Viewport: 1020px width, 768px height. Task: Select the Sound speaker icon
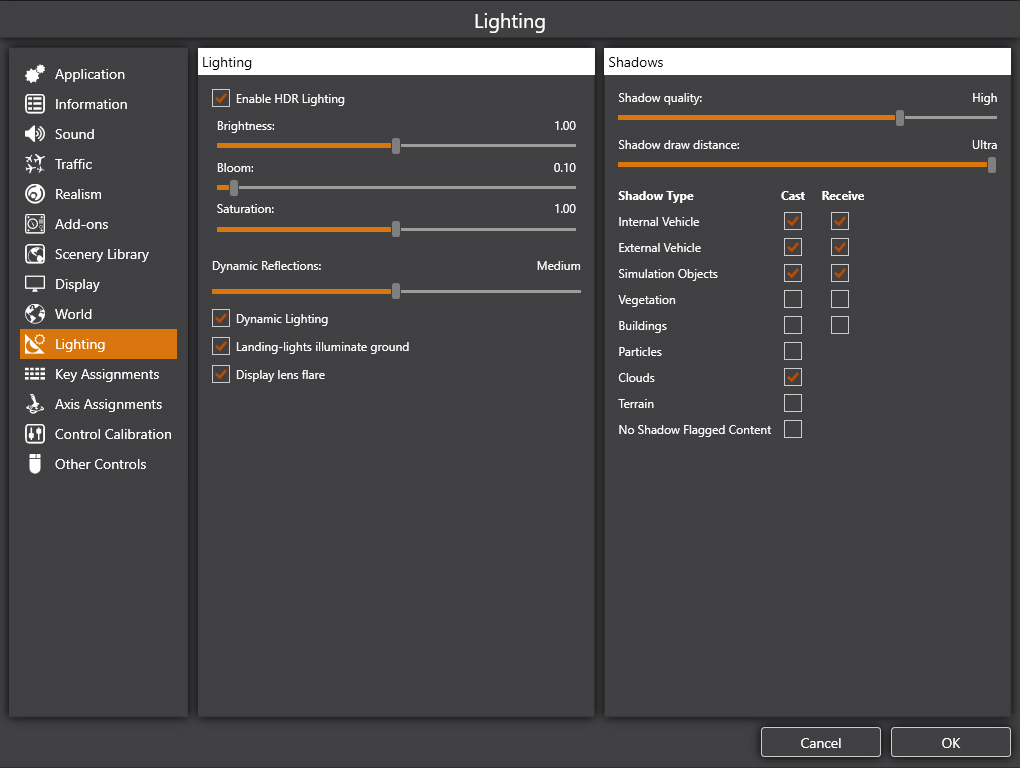click(x=35, y=134)
